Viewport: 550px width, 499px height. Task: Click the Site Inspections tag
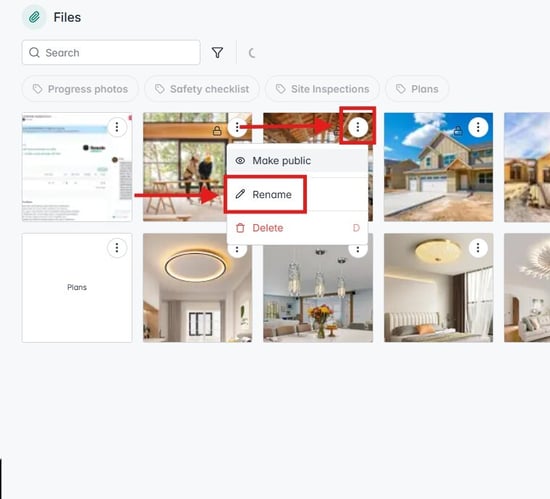click(x=322, y=89)
